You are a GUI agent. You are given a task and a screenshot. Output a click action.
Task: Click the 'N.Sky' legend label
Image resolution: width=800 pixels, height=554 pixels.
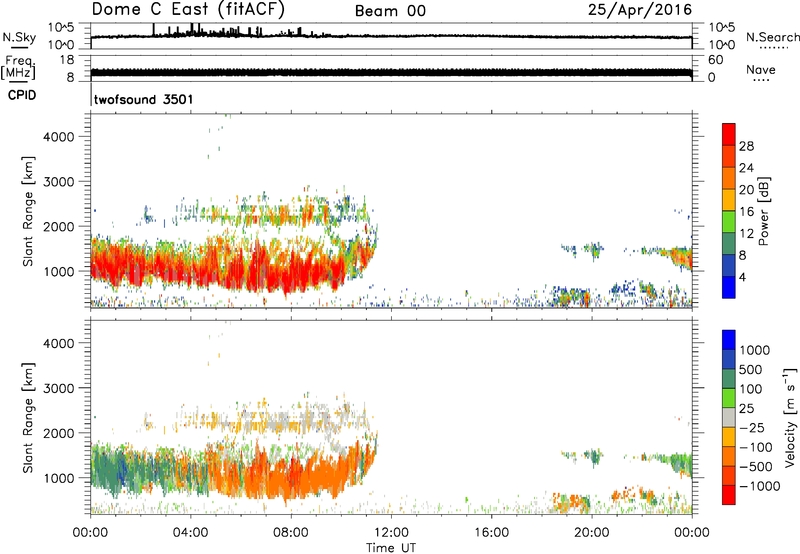point(19,37)
